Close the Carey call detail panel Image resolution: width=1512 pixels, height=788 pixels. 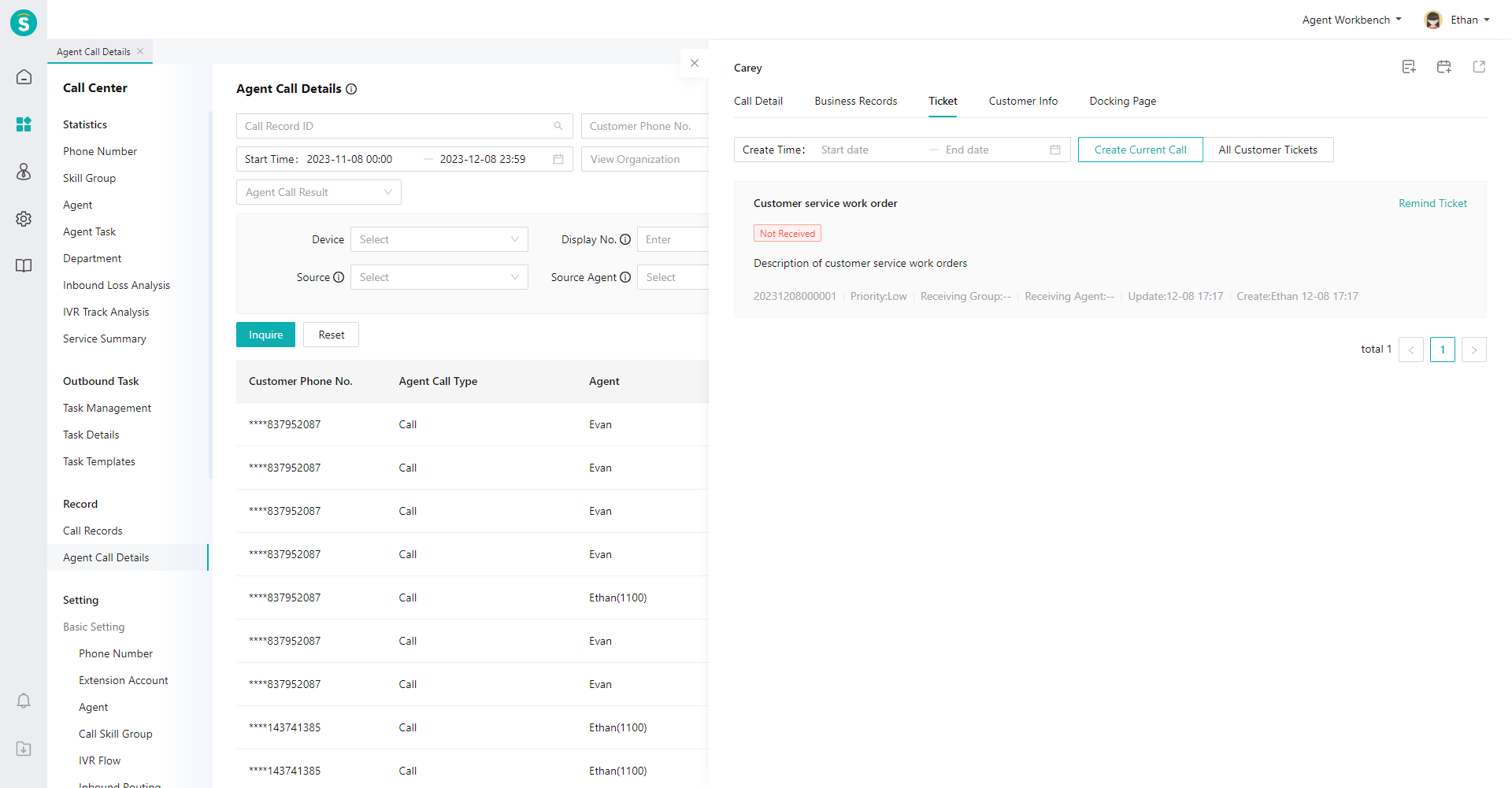[695, 63]
